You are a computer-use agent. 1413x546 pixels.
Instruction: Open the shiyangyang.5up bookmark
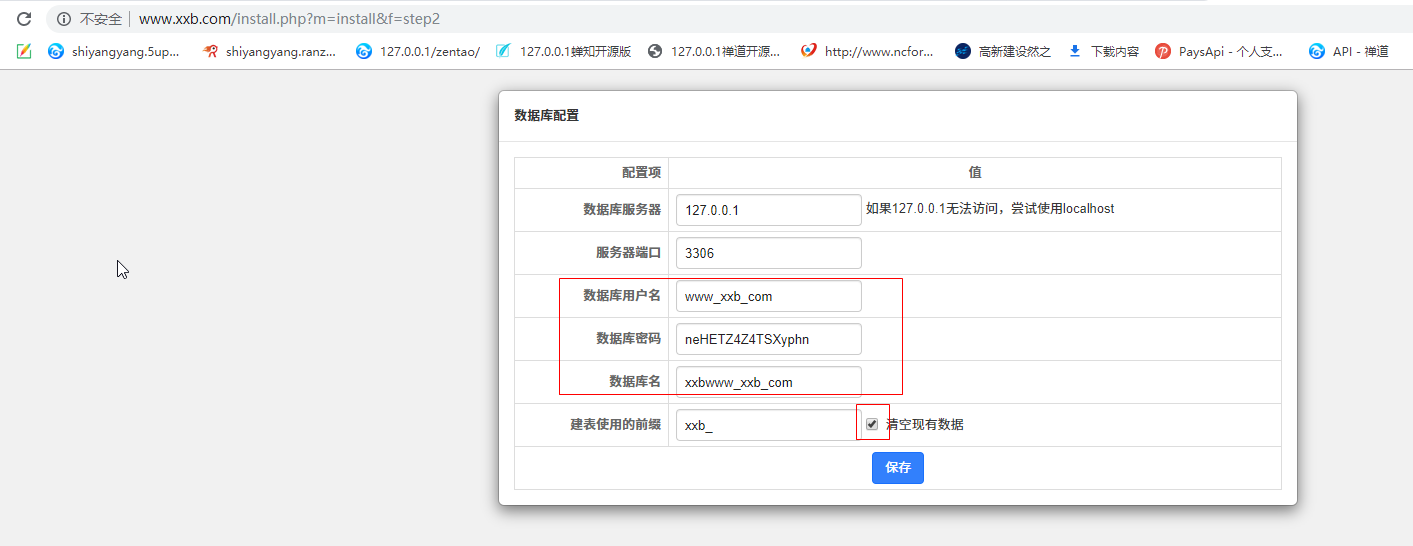point(114,51)
